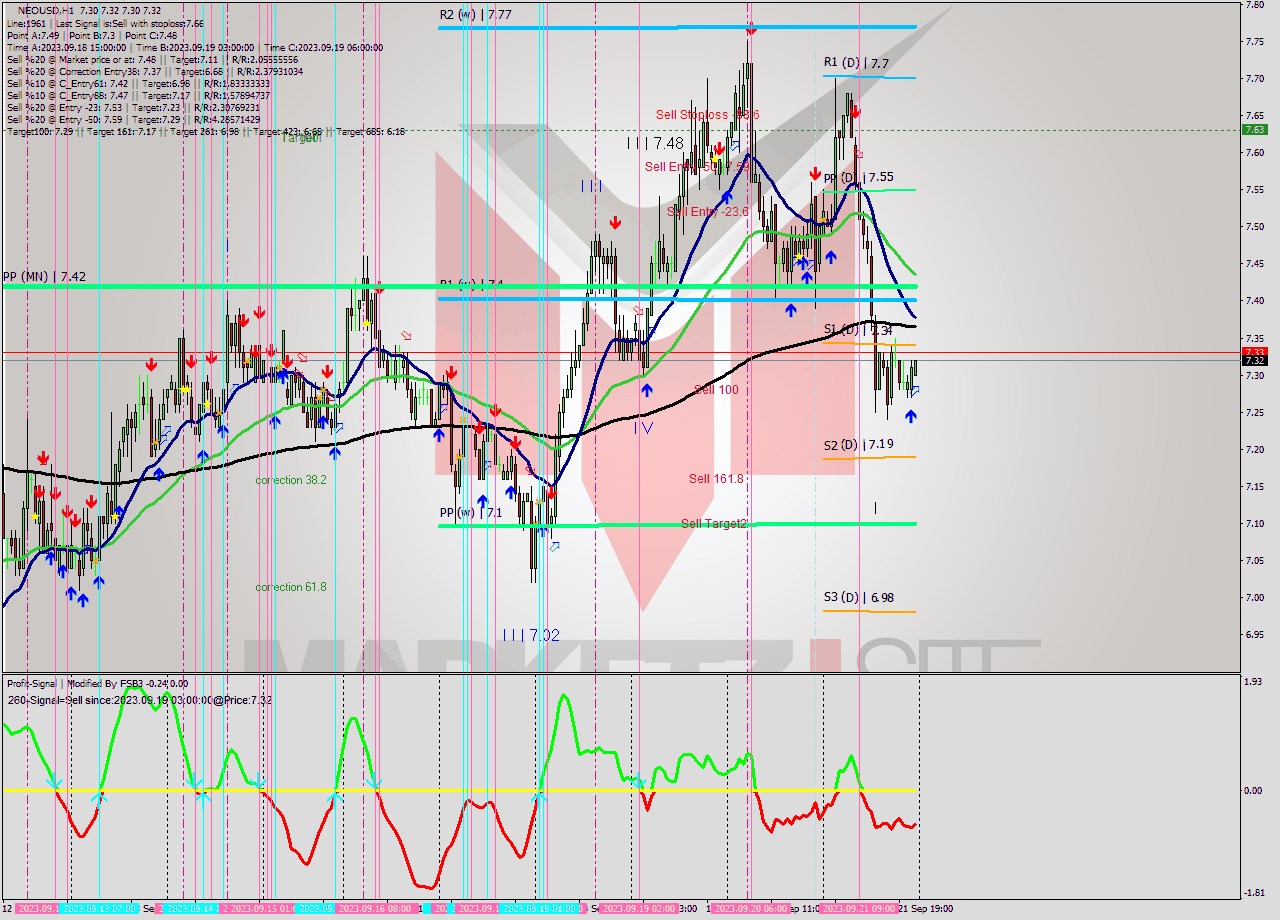This screenshot has height=920, width=1280.
Task: Select the '260-Signal=Sell since' indicator text
Action: (x=140, y=700)
